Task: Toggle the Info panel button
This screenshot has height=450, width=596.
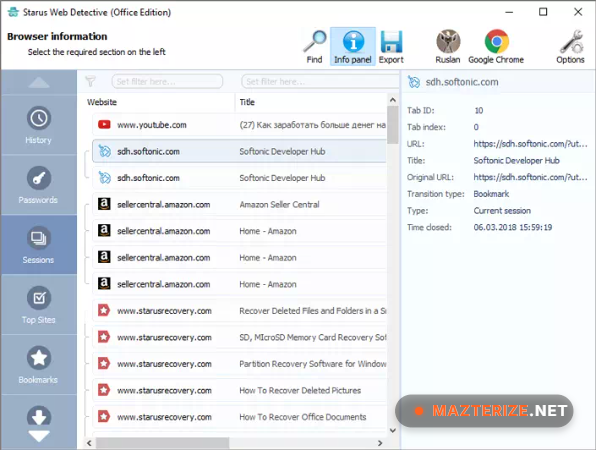Action: point(353,47)
